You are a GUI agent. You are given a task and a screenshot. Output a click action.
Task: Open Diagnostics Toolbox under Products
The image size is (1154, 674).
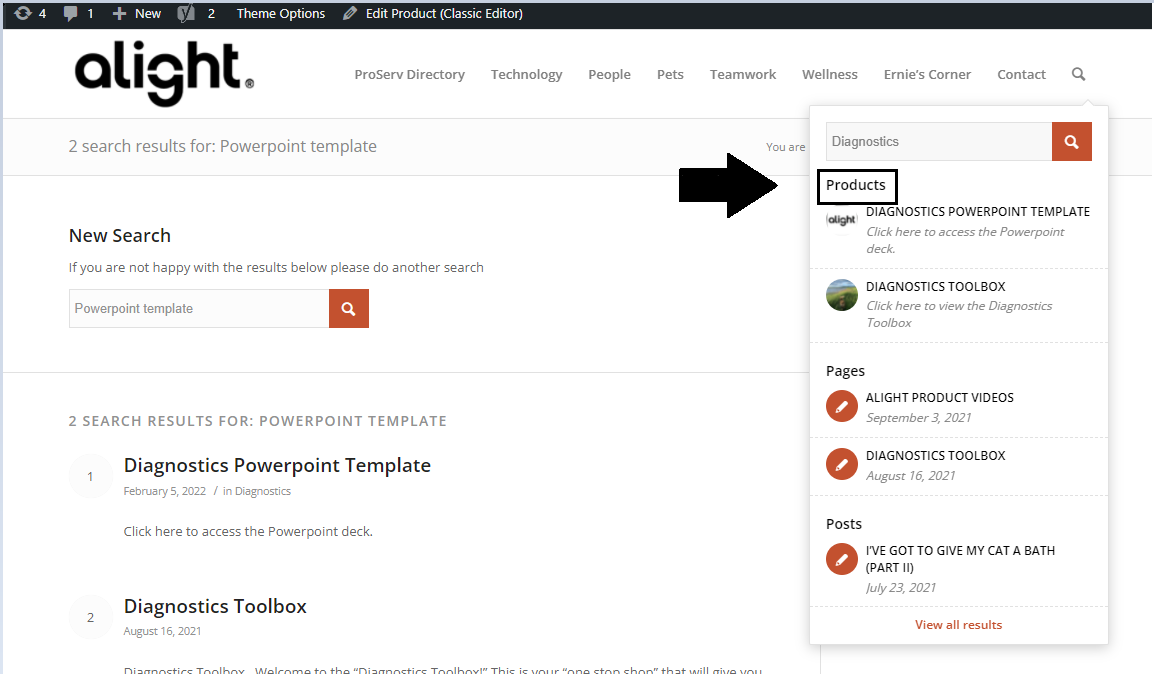(x=935, y=287)
